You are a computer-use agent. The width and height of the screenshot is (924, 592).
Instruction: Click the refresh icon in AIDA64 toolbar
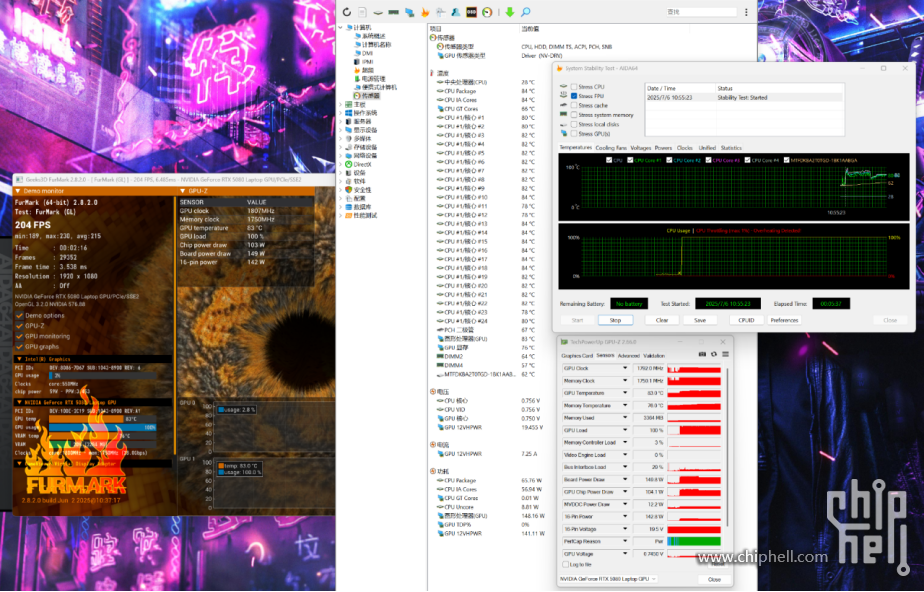pyautogui.click(x=346, y=12)
